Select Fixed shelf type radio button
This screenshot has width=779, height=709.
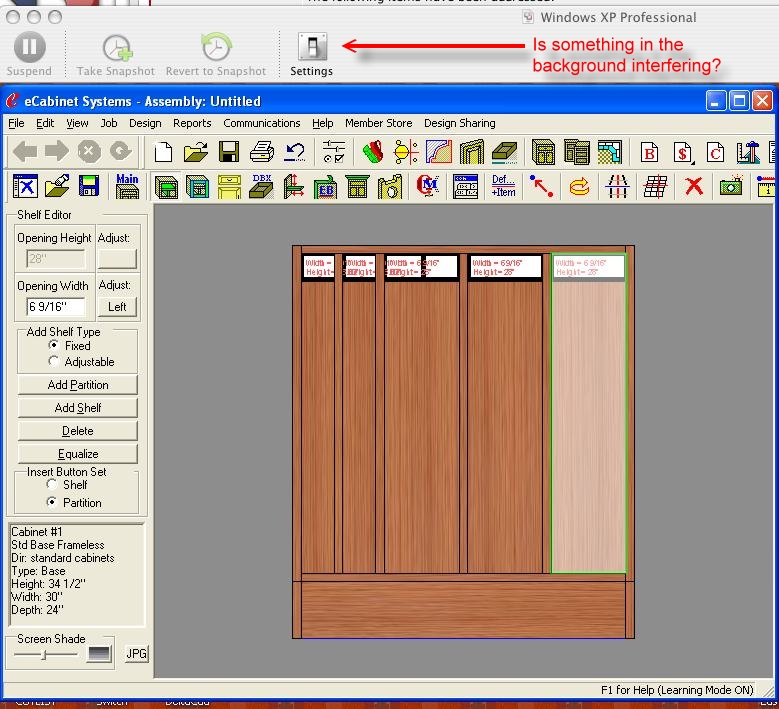coord(54,345)
